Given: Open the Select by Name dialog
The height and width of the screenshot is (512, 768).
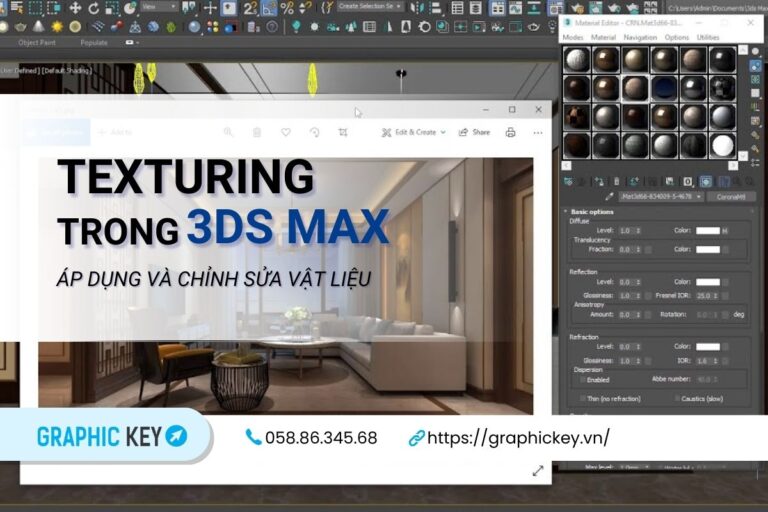Looking at the screenshot, I should (17, 8).
